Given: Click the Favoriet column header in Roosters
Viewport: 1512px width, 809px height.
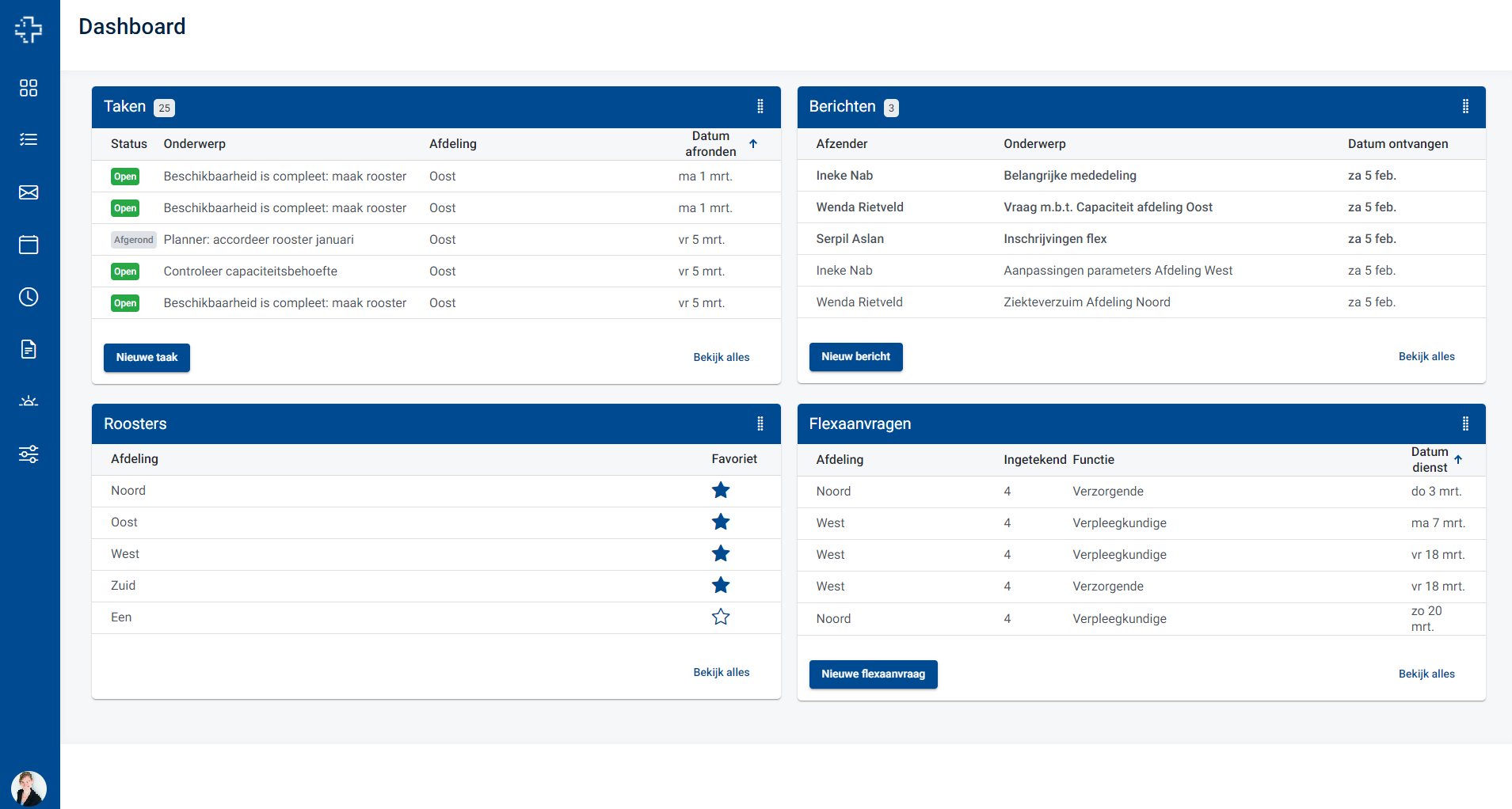Looking at the screenshot, I should tap(734, 459).
